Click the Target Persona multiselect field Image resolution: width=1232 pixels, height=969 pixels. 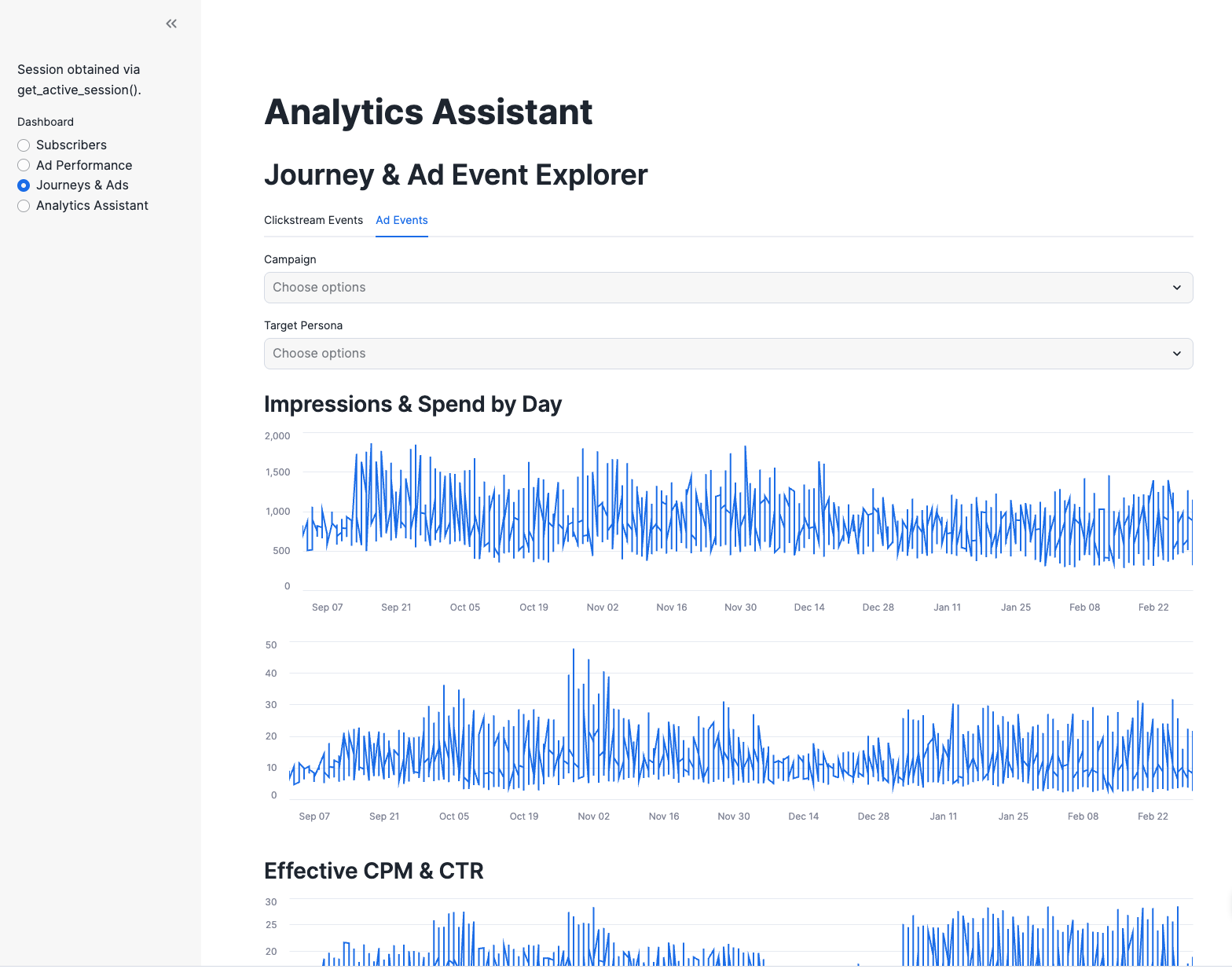tap(707, 354)
